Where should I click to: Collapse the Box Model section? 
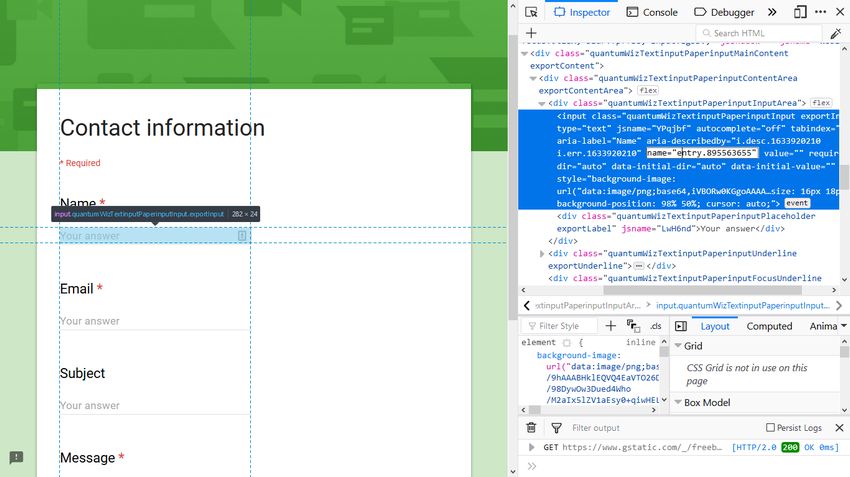pyautogui.click(x=677, y=402)
